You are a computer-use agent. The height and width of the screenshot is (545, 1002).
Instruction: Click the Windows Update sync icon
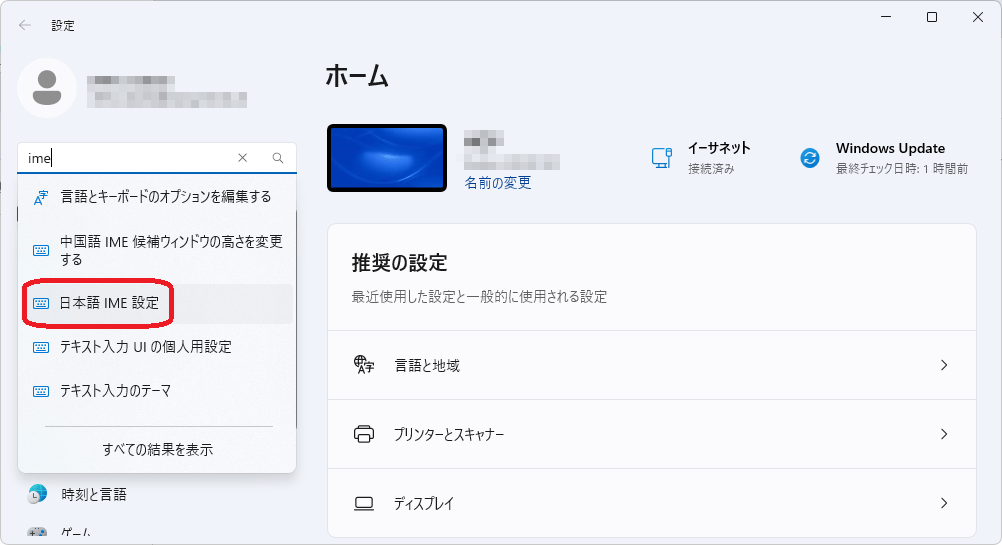[810, 158]
